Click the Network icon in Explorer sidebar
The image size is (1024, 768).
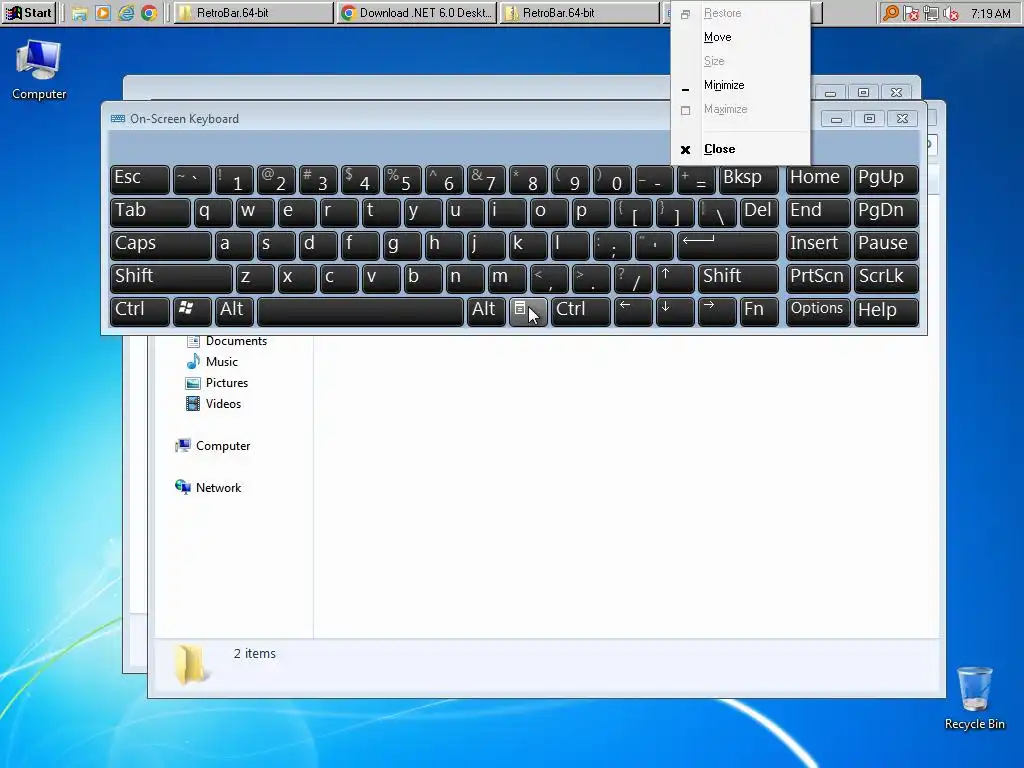[x=182, y=487]
